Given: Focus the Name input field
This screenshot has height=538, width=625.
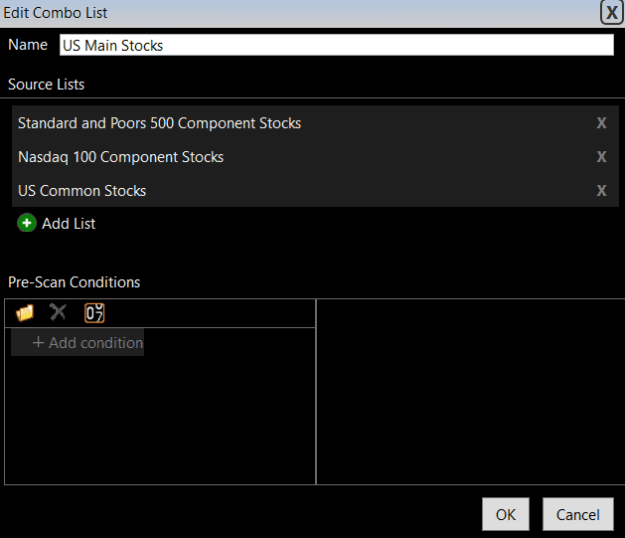Looking at the screenshot, I should [336, 45].
